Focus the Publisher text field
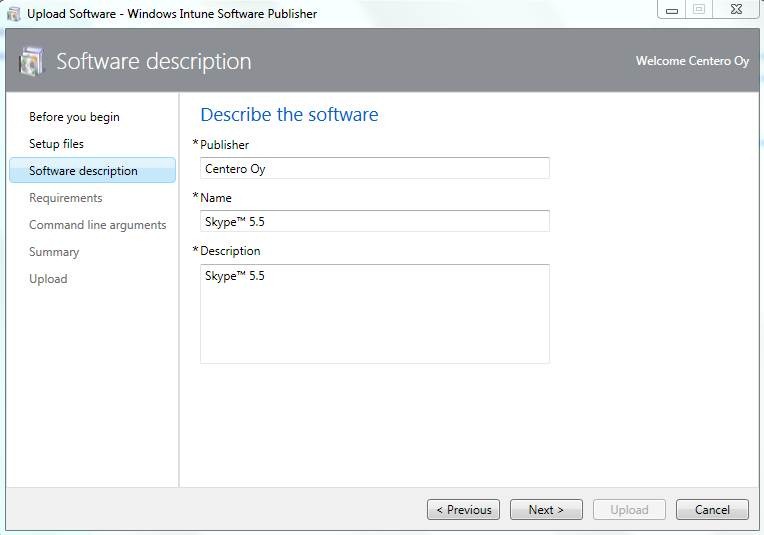Viewport: 764px width, 535px height. point(375,168)
